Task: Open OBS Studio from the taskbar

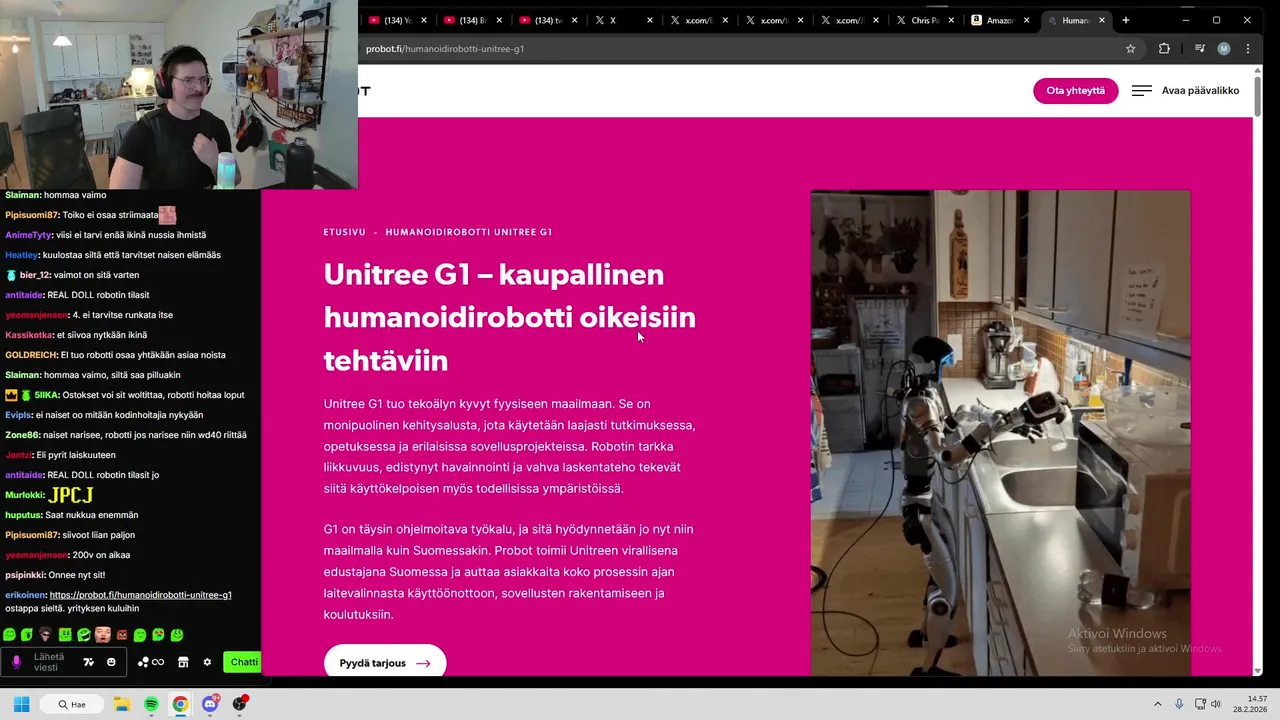Action: coord(239,704)
